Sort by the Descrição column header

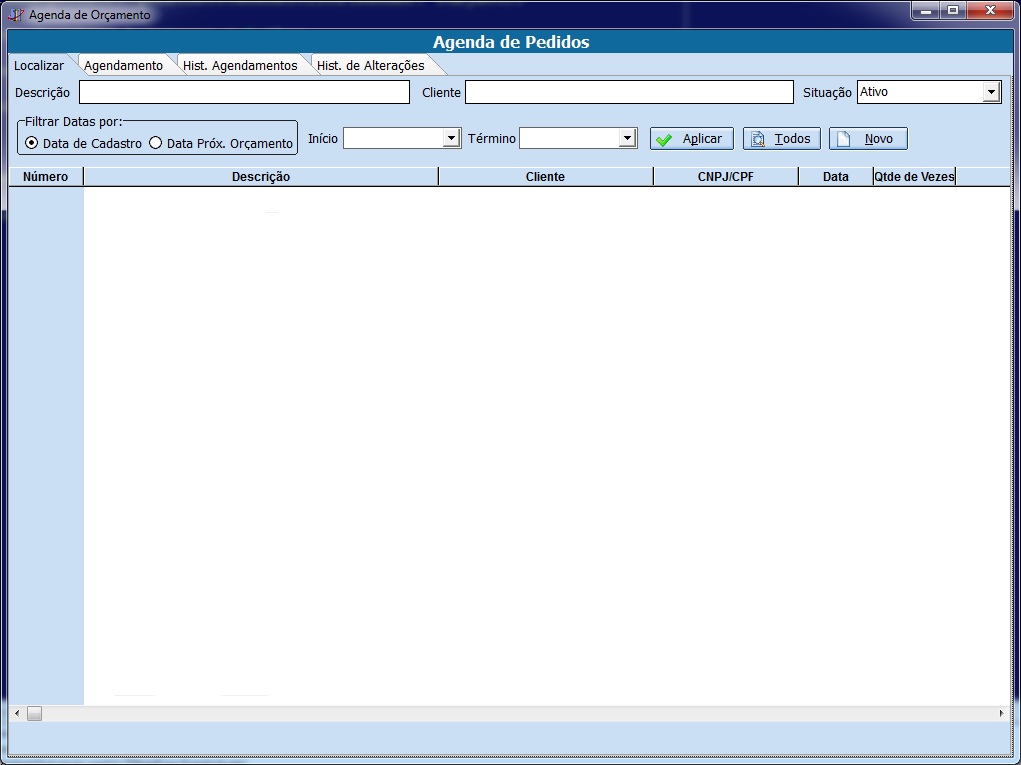tap(261, 176)
